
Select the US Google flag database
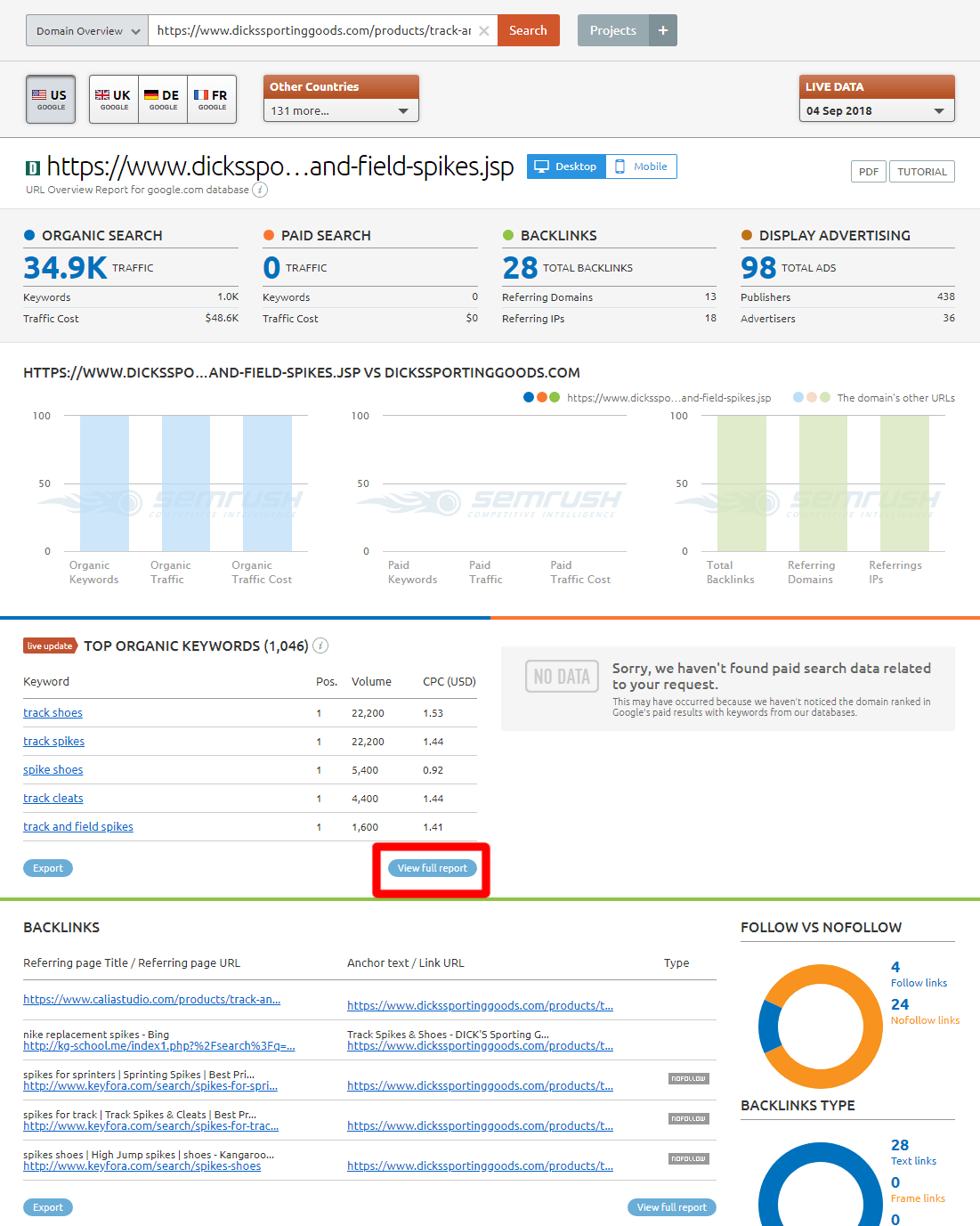[x=51, y=99]
